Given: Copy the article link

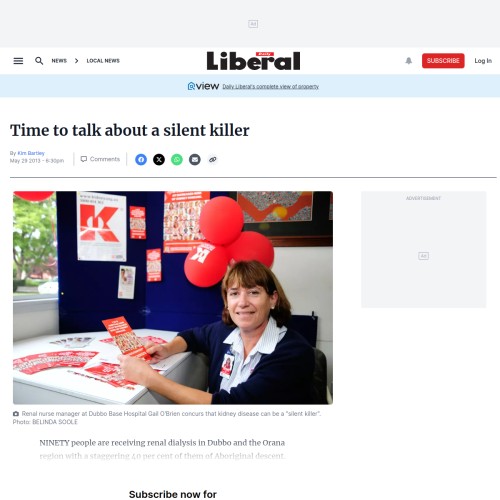Looking at the screenshot, I should pyautogui.click(x=213, y=160).
